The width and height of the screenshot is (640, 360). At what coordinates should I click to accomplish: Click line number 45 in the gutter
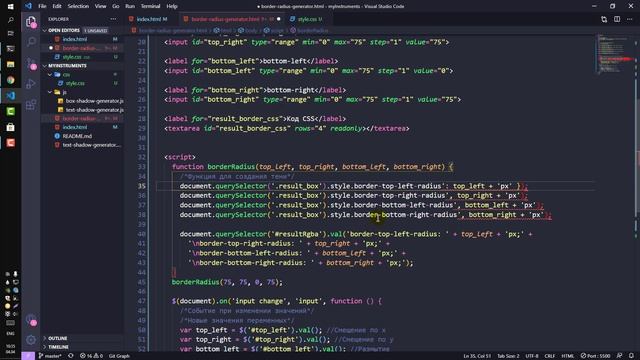141,282
